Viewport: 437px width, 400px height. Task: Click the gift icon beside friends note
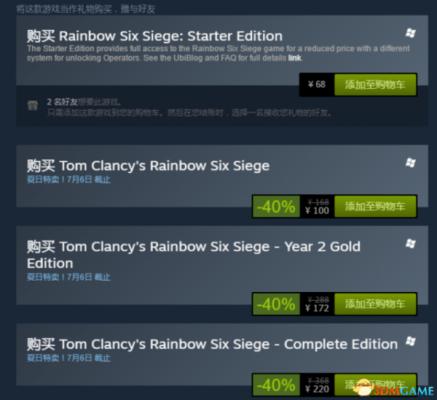tap(33, 105)
